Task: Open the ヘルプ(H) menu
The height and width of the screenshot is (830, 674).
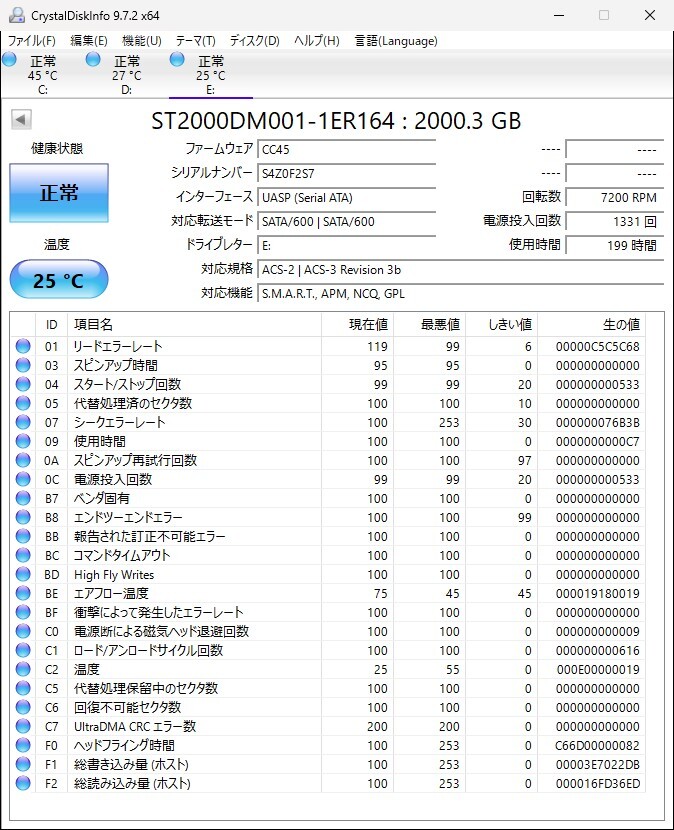Action: (x=317, y=41)
